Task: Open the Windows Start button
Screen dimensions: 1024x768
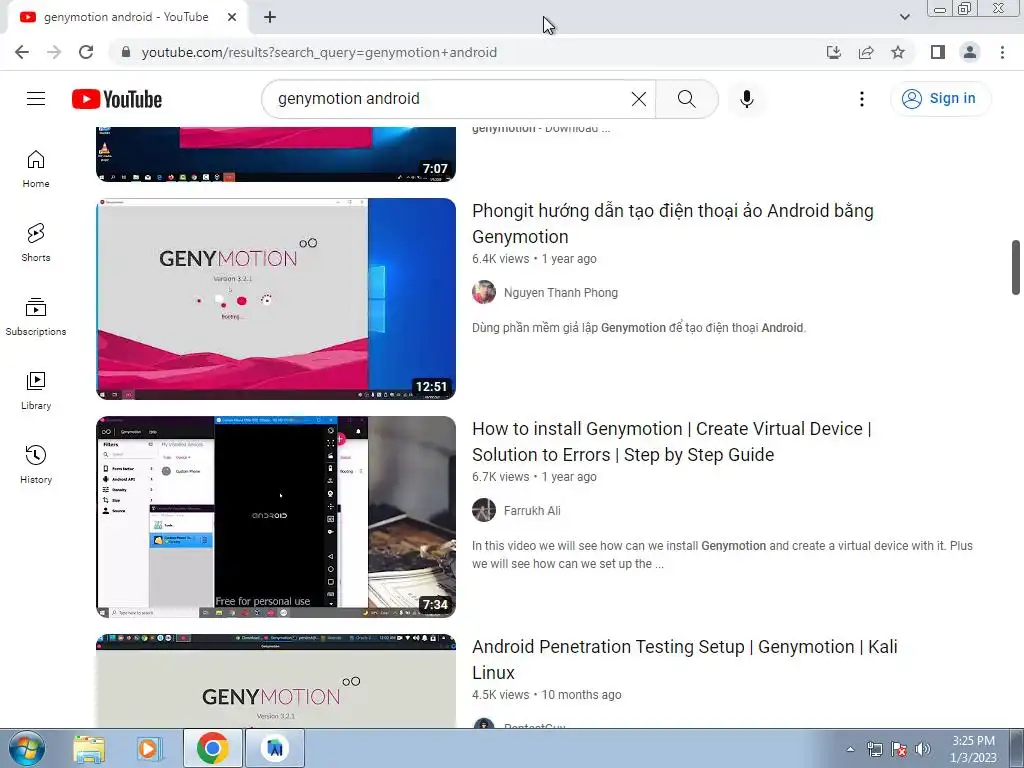Action: click(26, 748)
